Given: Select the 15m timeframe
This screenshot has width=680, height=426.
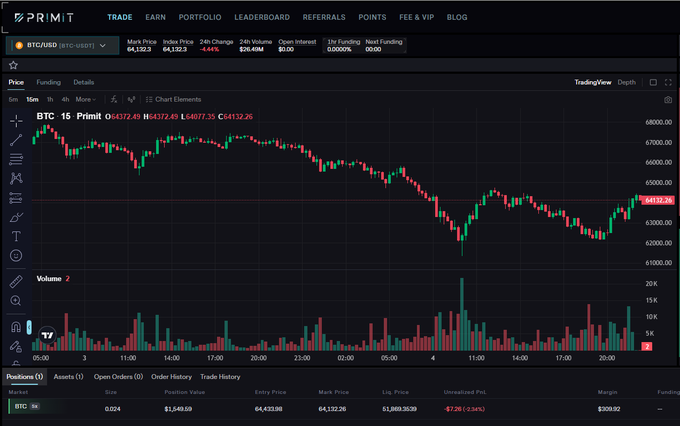Looking at the screenshot, I should click(x=32, y=99).
